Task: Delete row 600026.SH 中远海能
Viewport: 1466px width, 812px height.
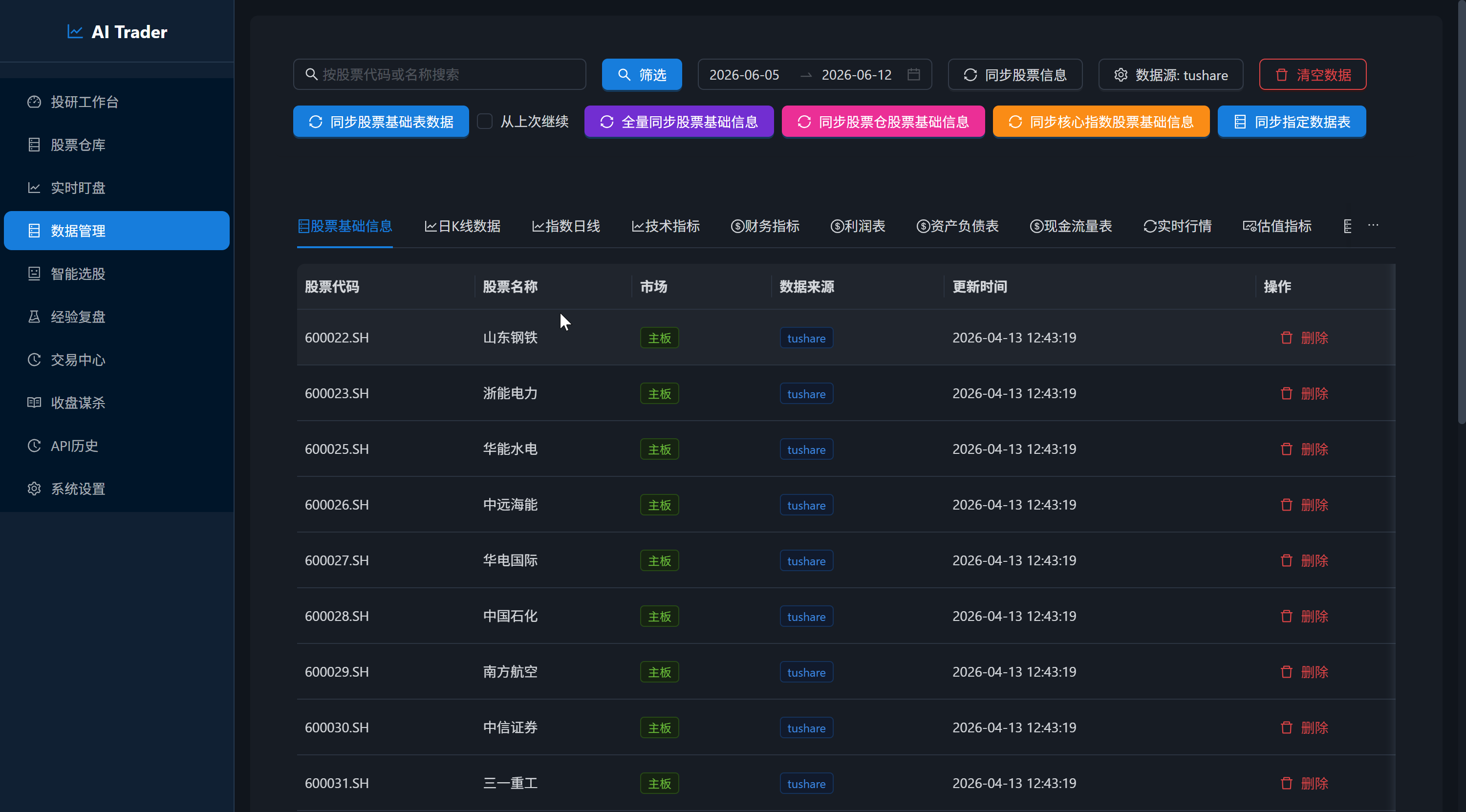Action: (x=1304, y=505)
